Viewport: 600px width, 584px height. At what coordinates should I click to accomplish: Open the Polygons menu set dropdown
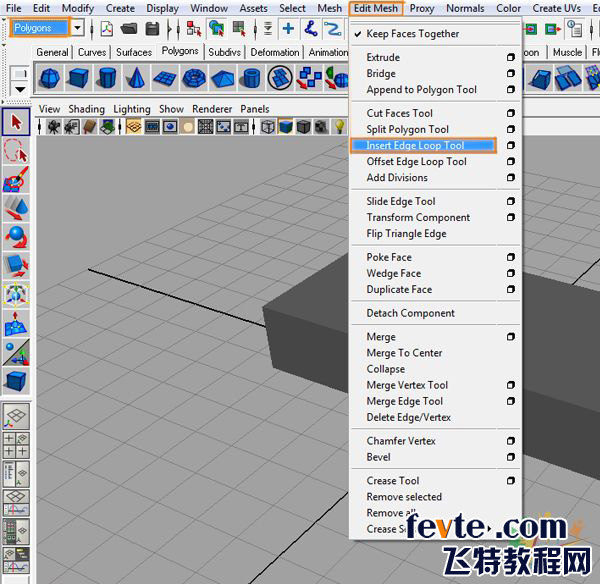point(78,28)
